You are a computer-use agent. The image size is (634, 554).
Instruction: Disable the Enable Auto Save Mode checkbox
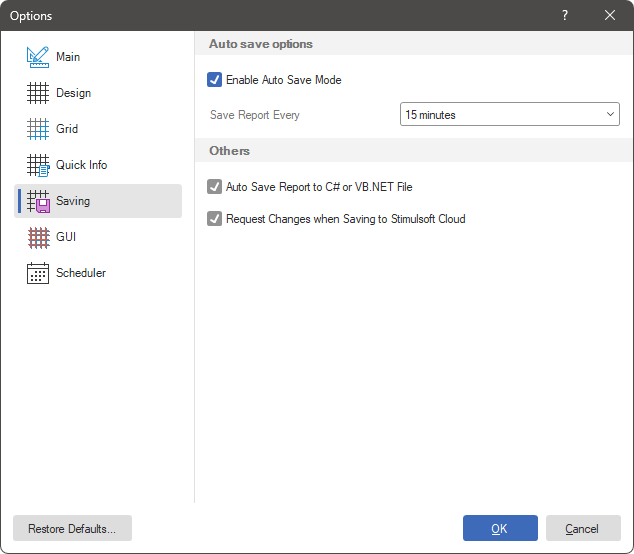pos(214,80)
